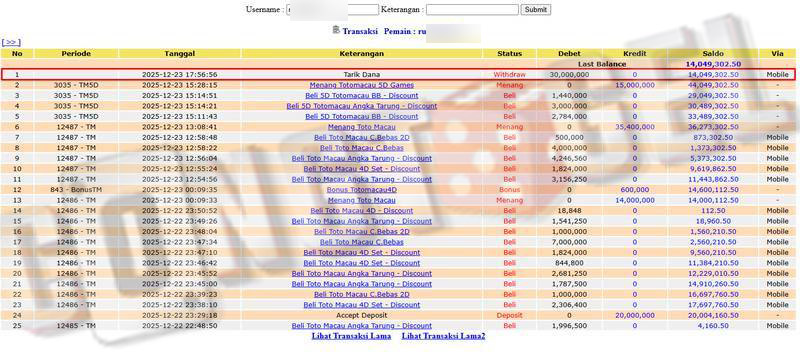Open Beli Toto Macau Angka Tarung row 25
The height and width of the screenshot is (360, 800).
[x=362, y=325]
